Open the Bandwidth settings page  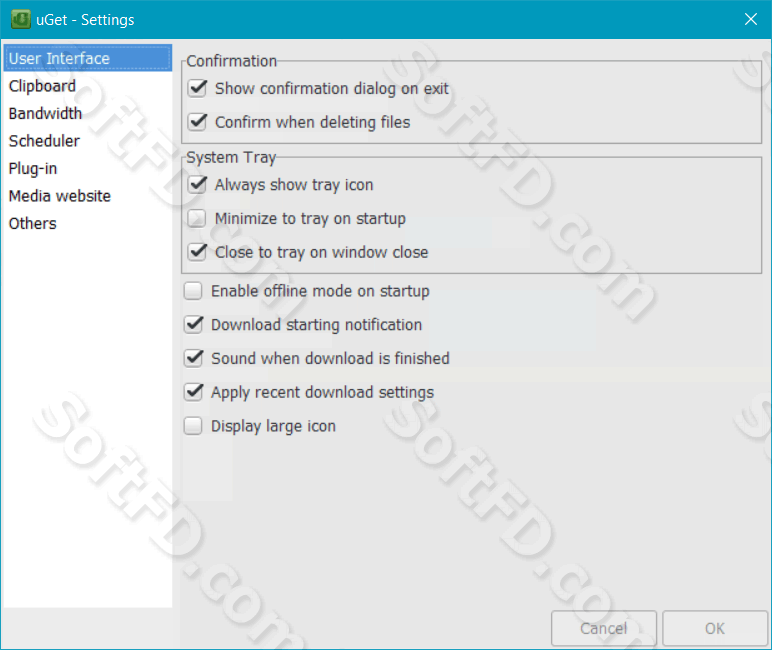coord(88,113)
